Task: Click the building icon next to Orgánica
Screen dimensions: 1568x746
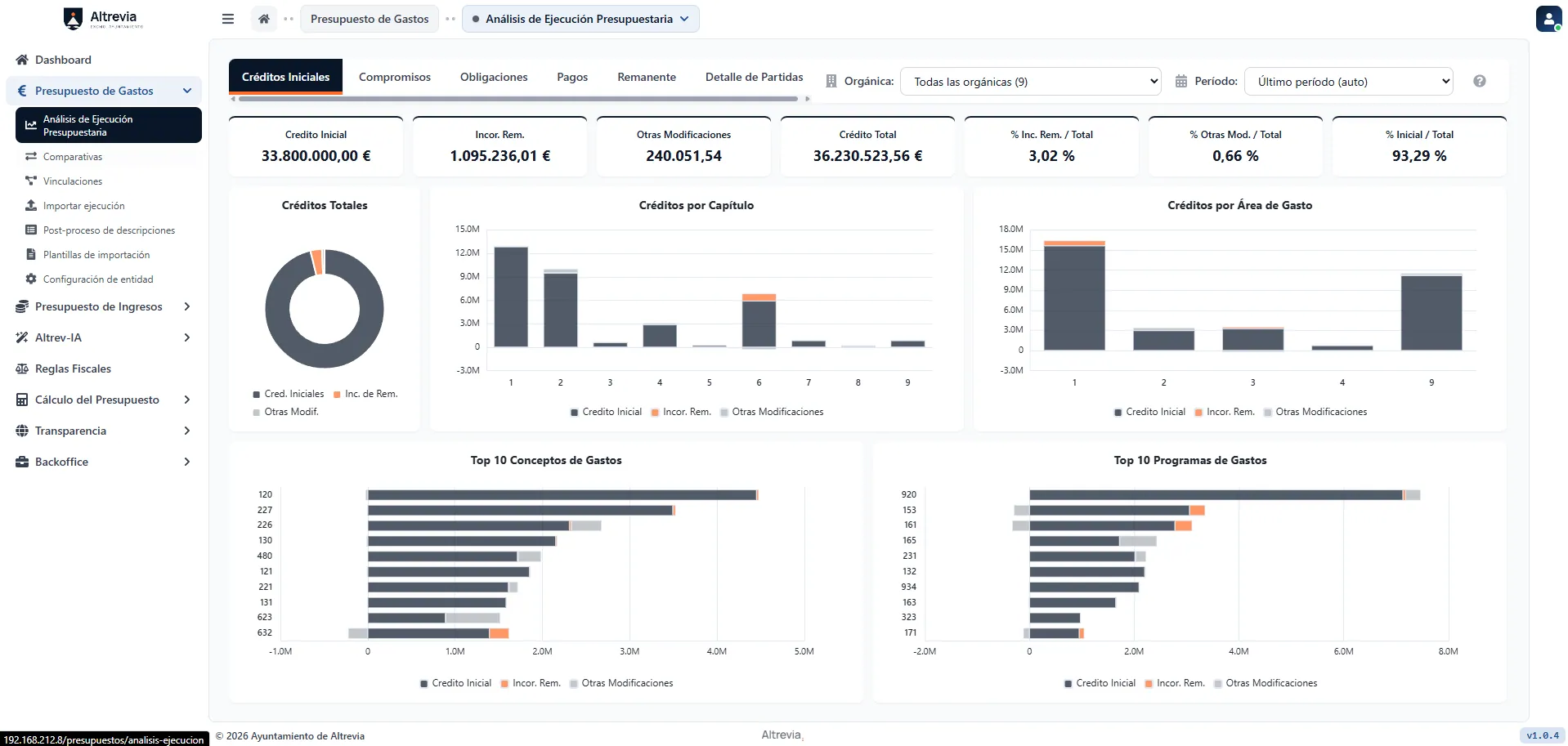Action: [831, 81]
